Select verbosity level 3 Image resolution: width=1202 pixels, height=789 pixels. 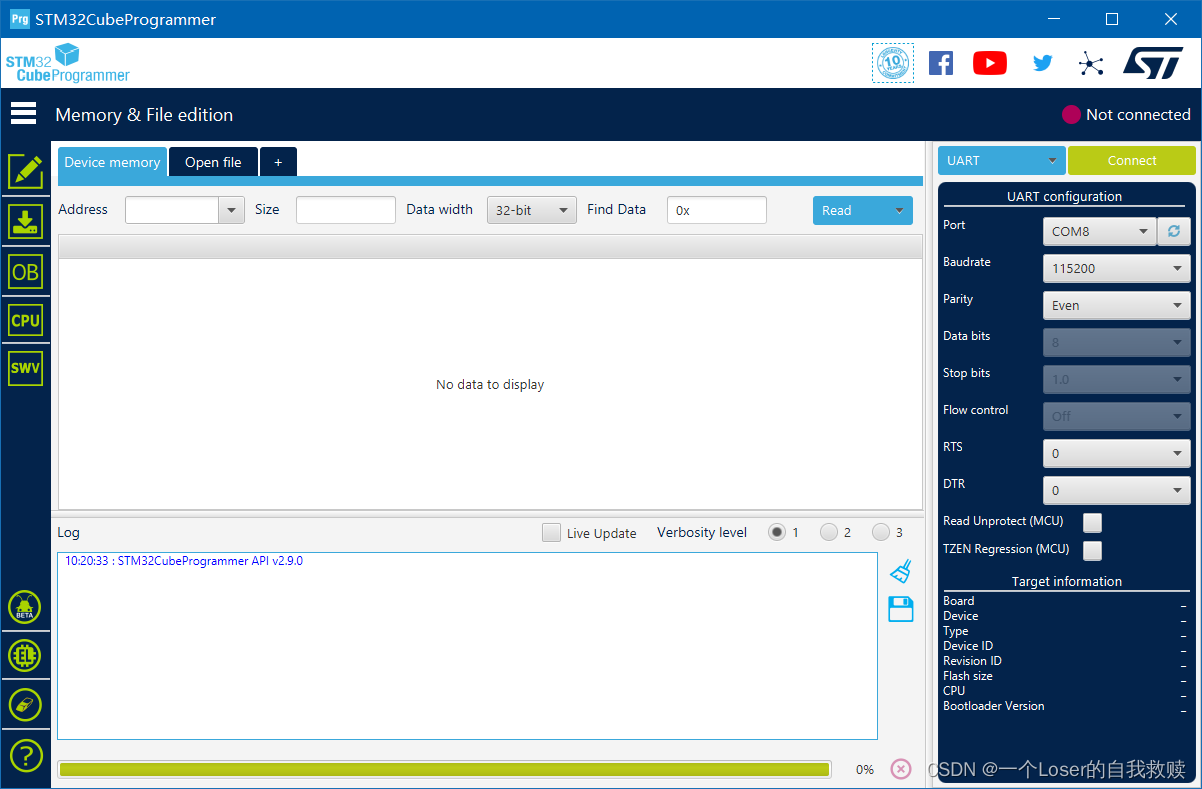(x=881, y=532)
